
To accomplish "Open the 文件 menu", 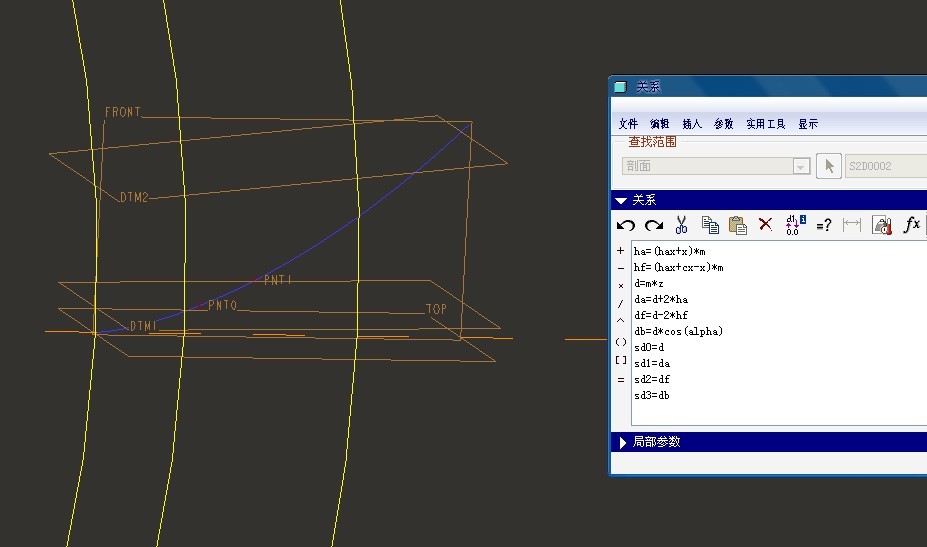I will [x=628, y=124].
